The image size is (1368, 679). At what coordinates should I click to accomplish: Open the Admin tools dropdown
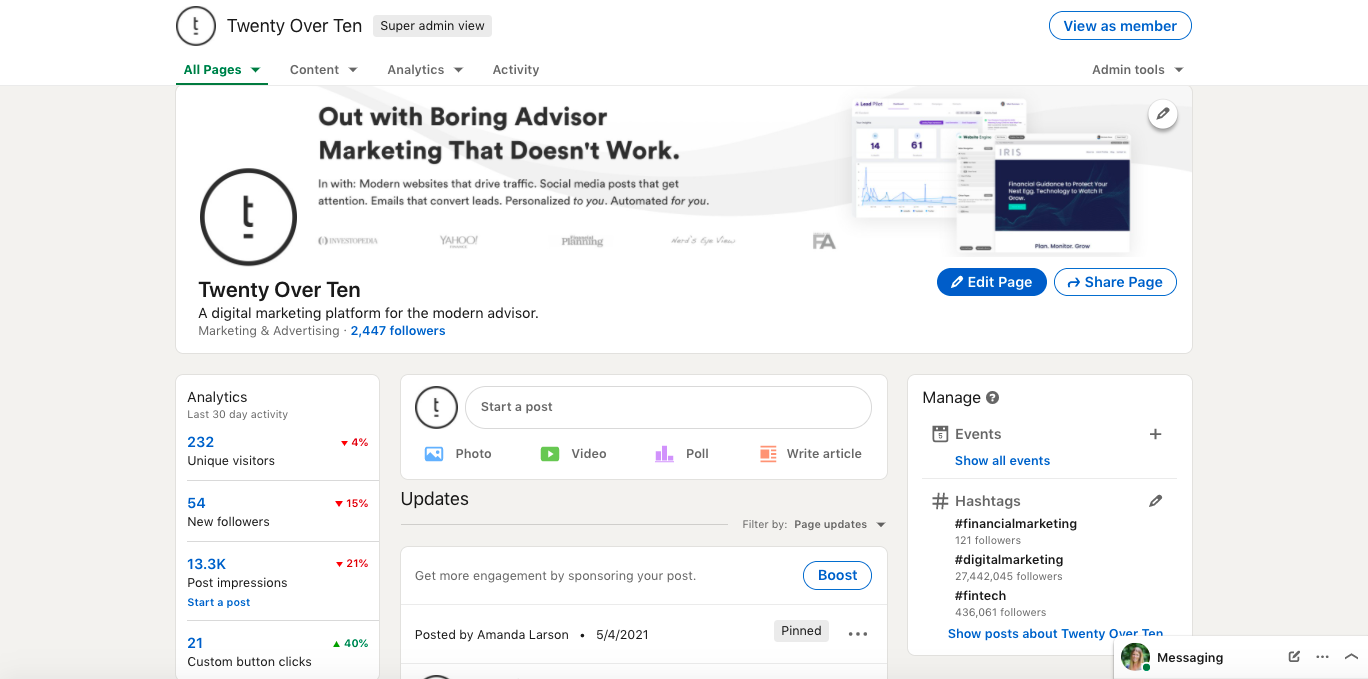click(x=1138, y=70)
